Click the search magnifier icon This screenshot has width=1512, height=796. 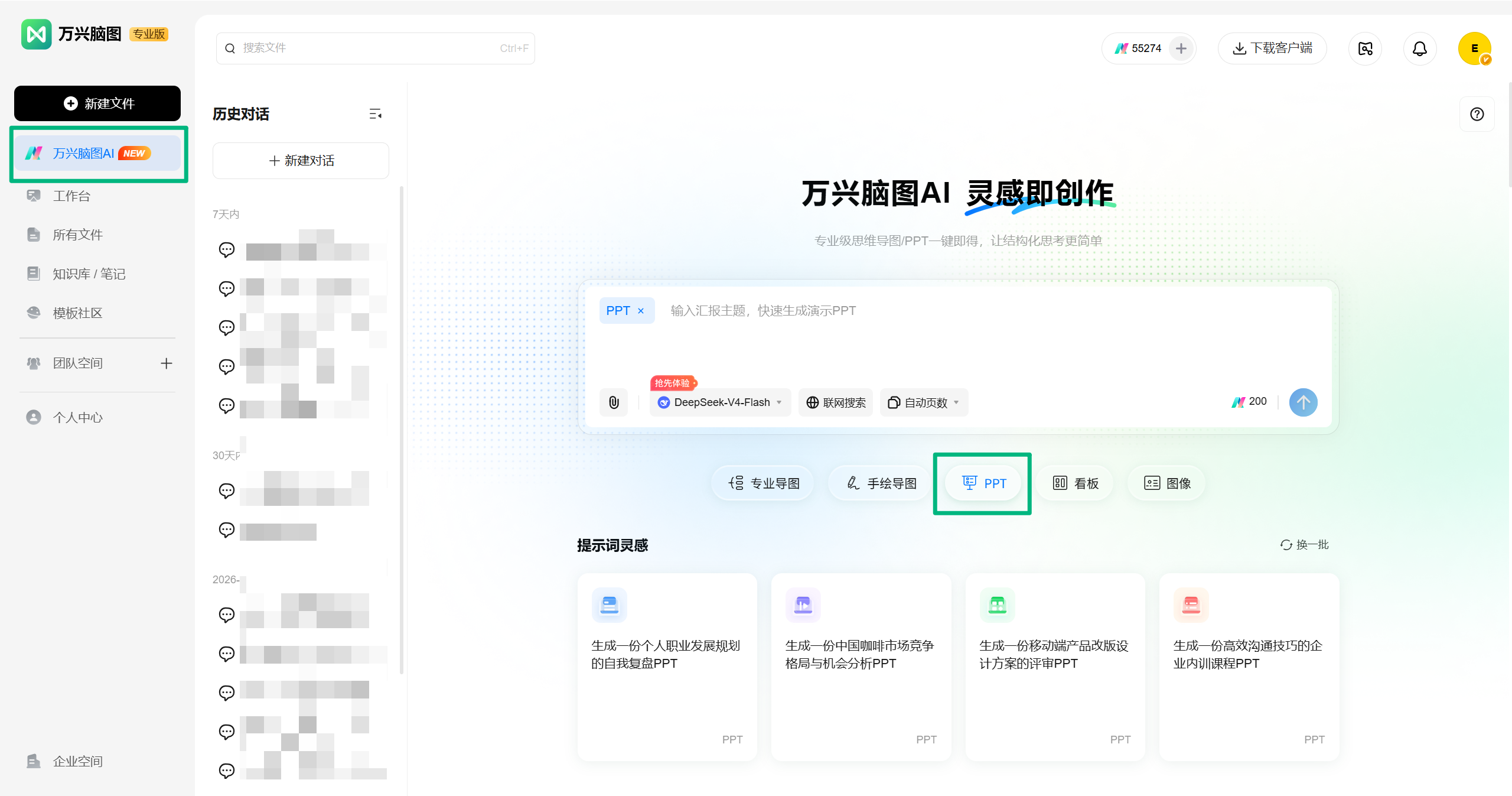click(x=230, y=48)
